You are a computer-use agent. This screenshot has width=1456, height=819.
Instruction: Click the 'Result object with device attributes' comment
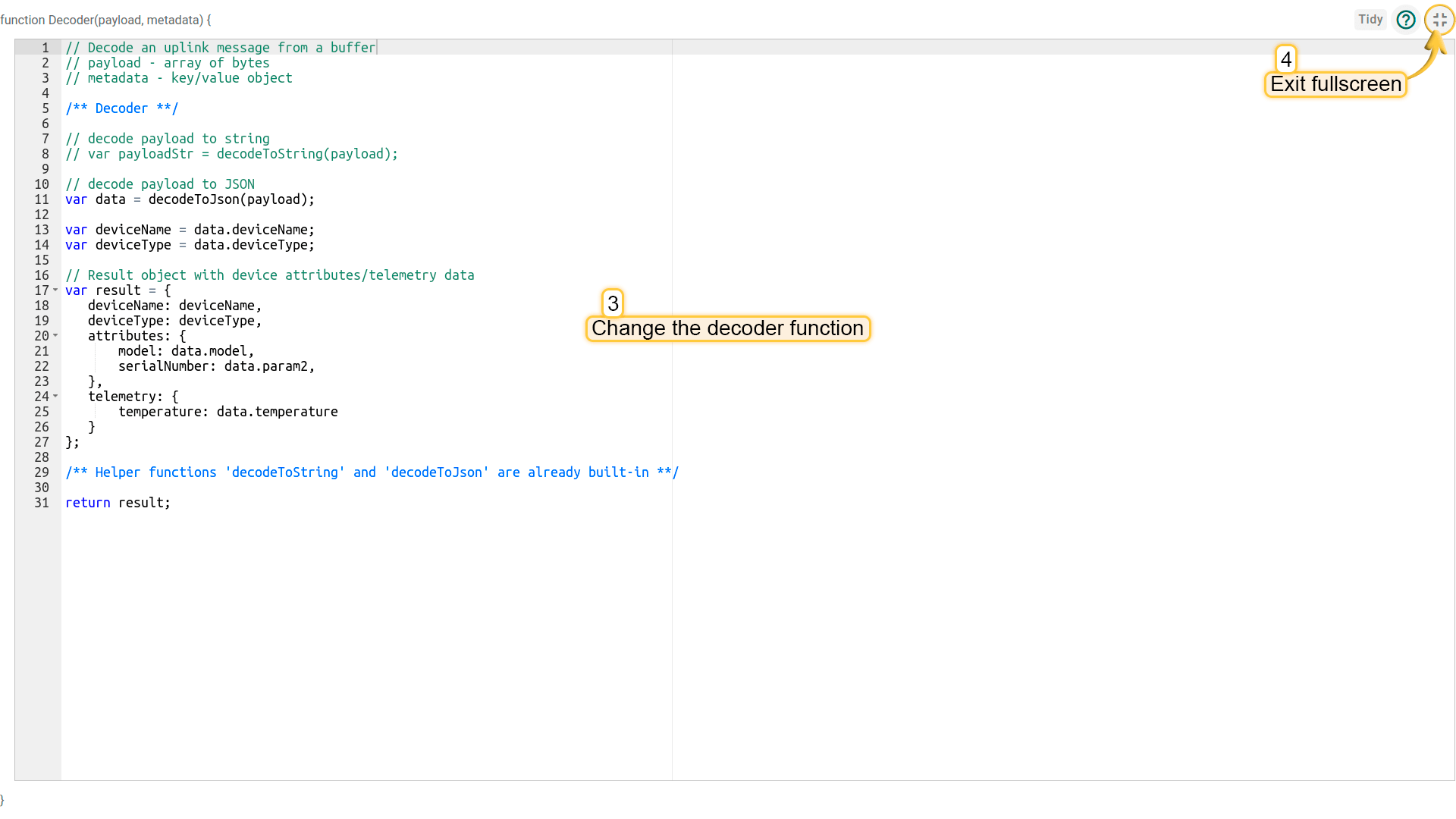(x=269, y=275)
